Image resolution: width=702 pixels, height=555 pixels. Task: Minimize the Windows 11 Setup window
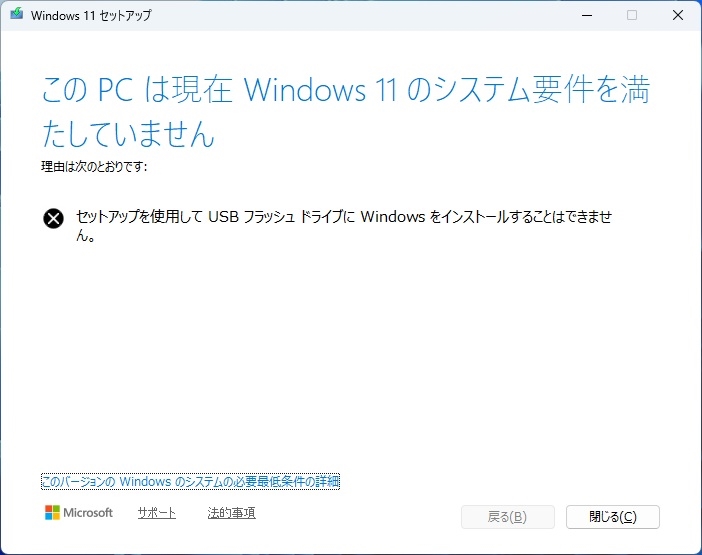pyautogui.click(x=587, y=15)
